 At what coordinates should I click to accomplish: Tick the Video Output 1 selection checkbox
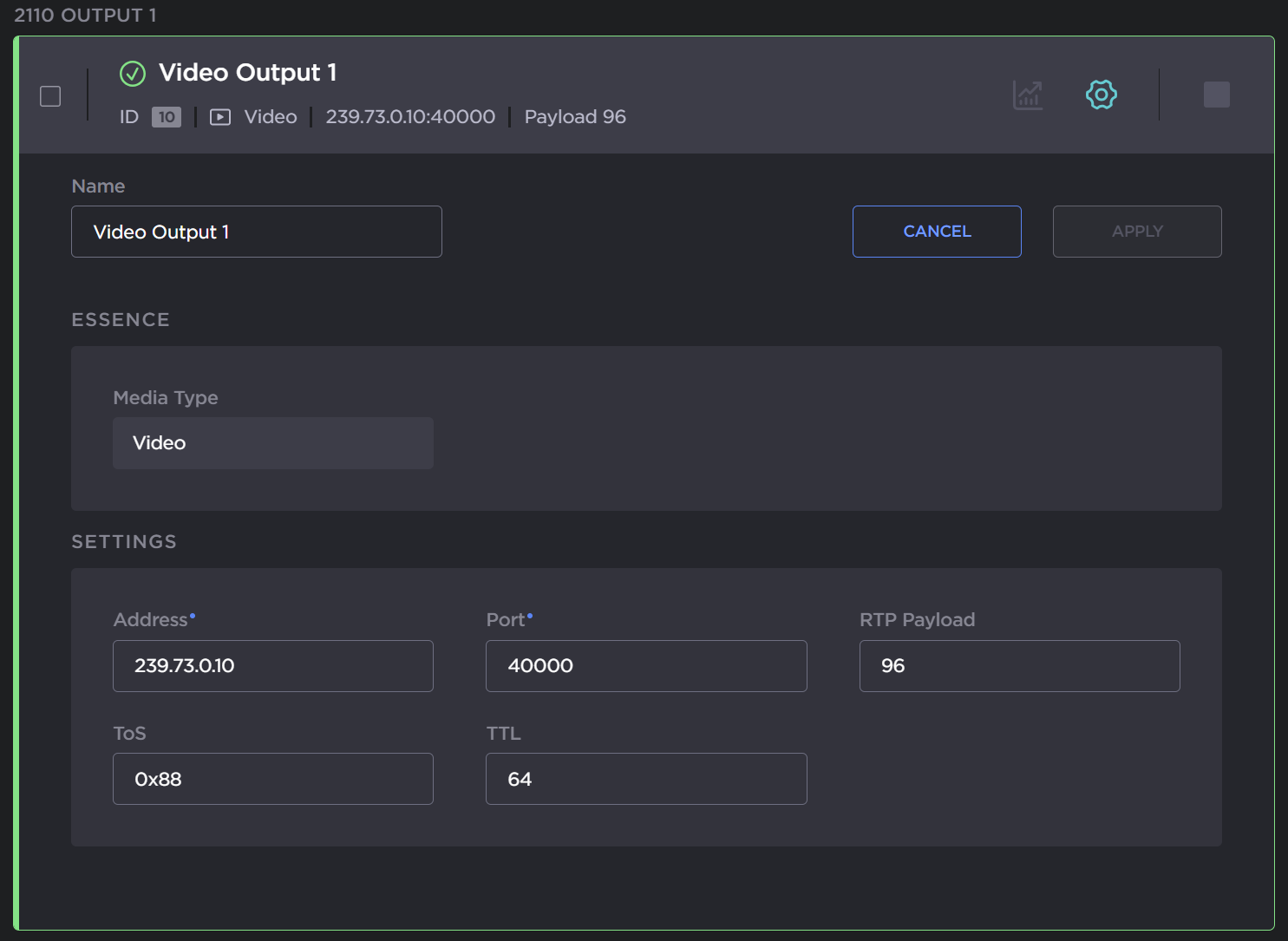(50, 96)
